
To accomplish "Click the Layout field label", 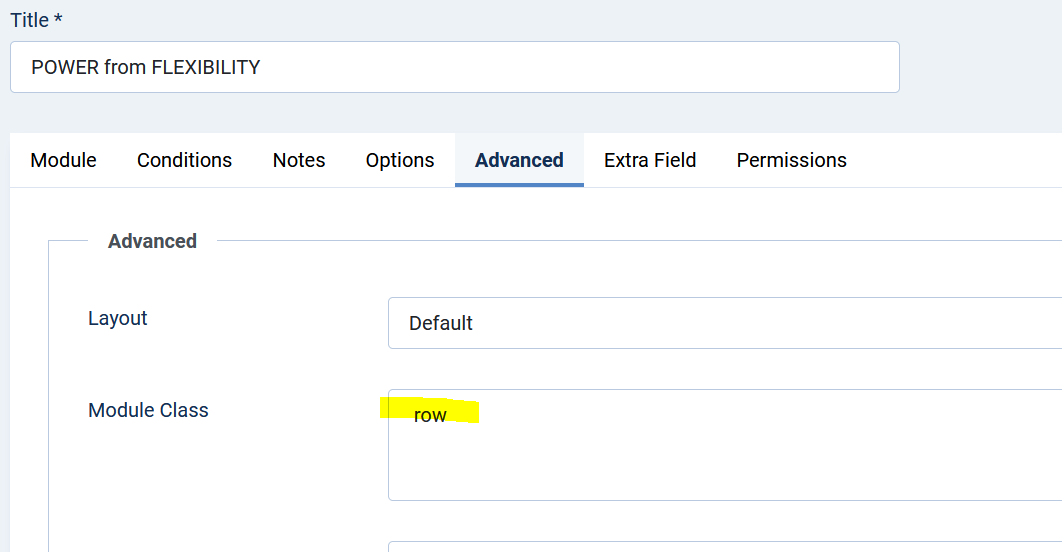I will click(x=118, y=318).
